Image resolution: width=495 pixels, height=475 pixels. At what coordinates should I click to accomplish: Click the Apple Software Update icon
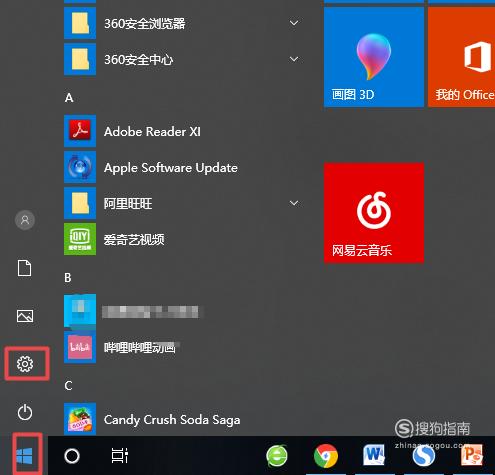[80, 167]
